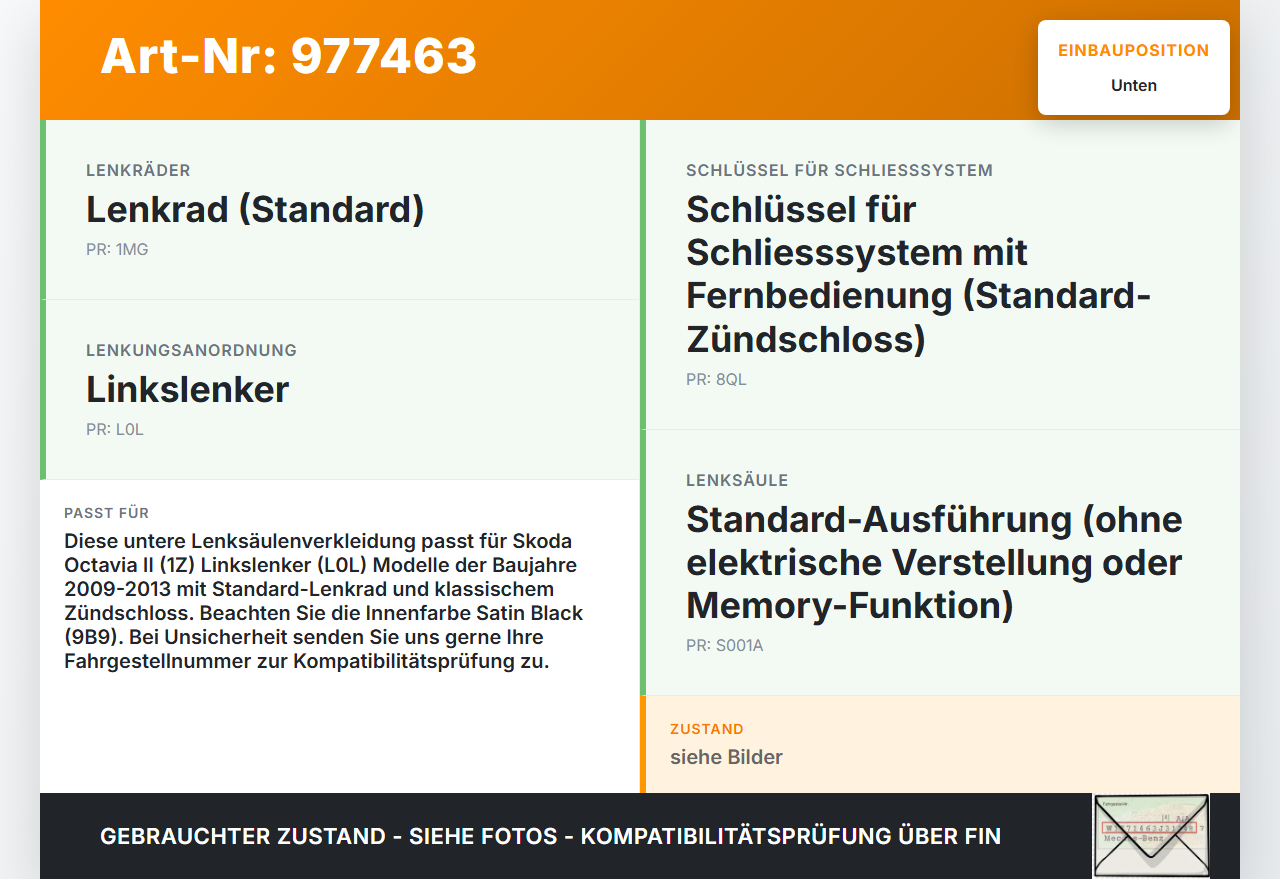Switch to the LENKRÄDER section
1280x880 pixels.
coord(138,170)
